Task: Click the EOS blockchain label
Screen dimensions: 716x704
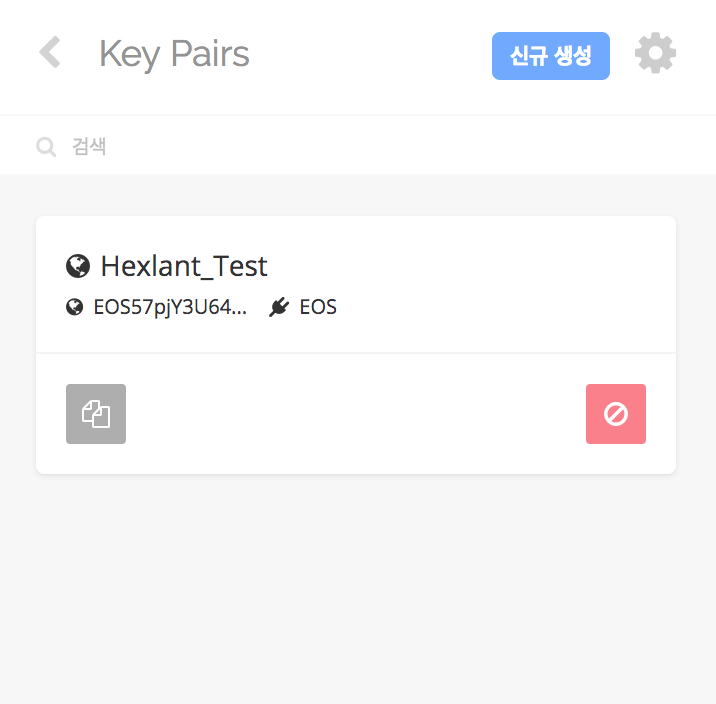Action: [318, 307]
